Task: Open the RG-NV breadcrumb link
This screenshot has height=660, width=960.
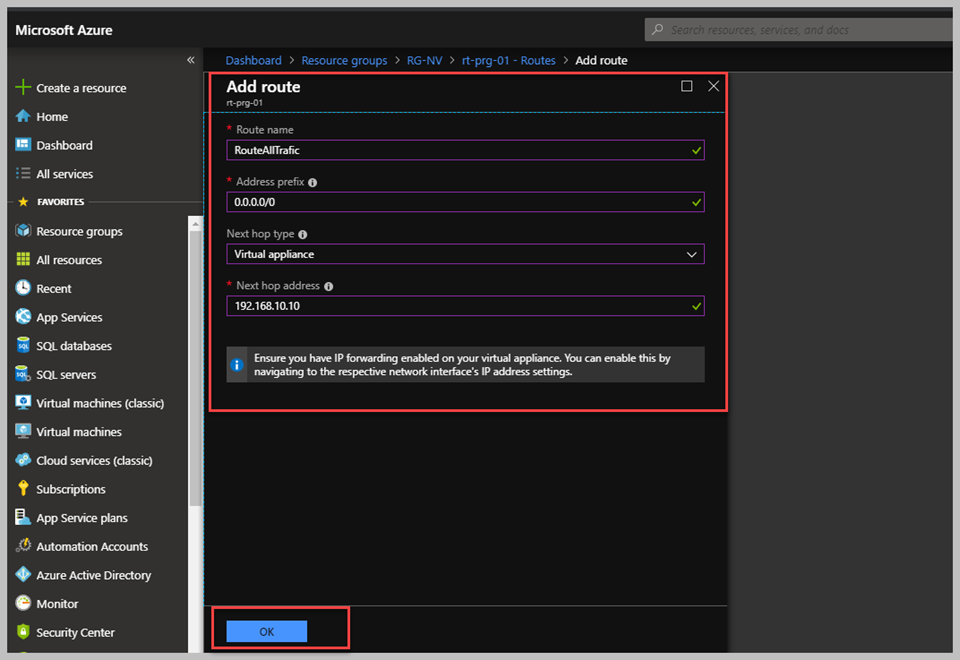Action: pyautogui.click(x=424, y=61)
